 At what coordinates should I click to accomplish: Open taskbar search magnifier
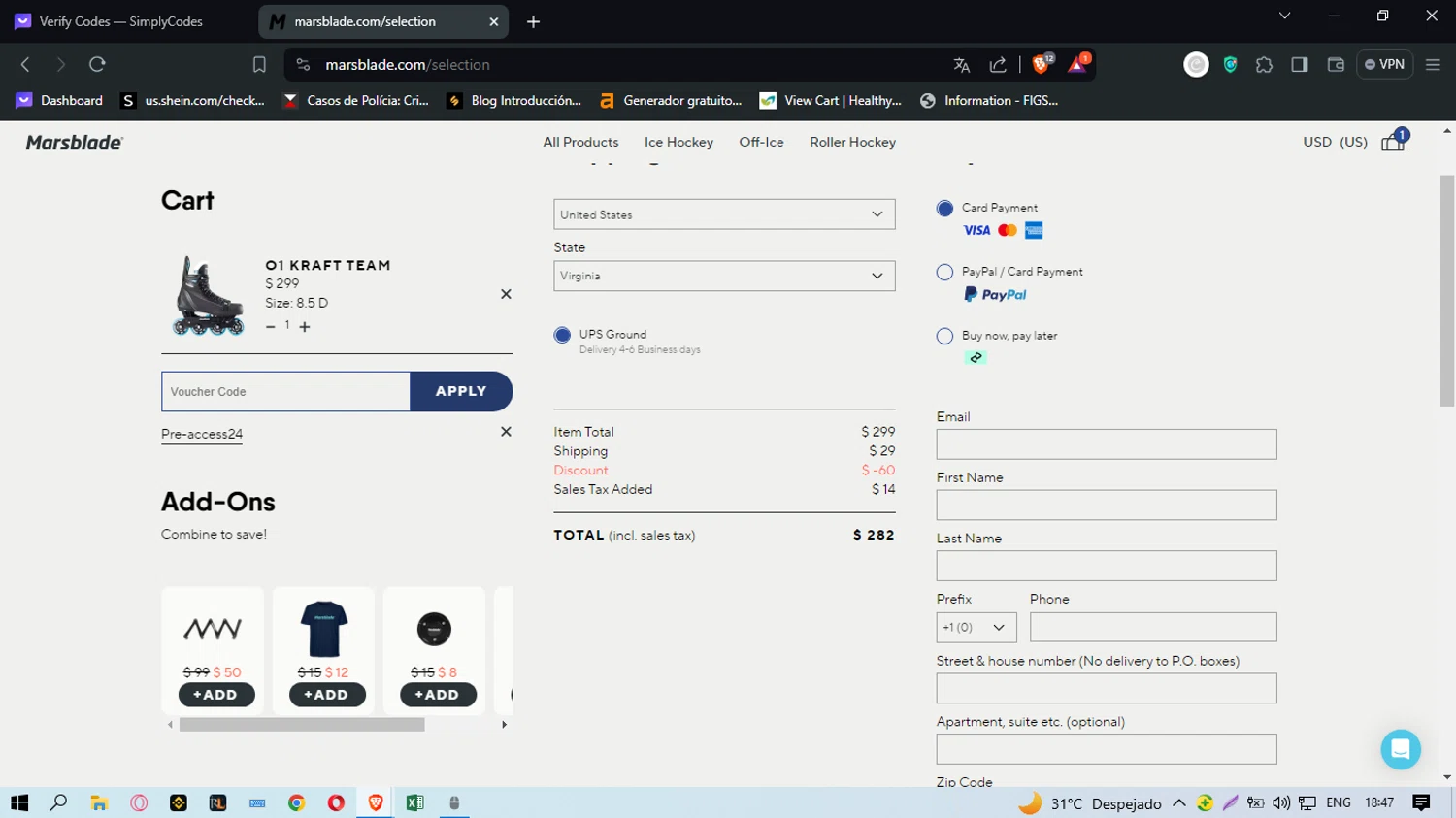point(58,802)
